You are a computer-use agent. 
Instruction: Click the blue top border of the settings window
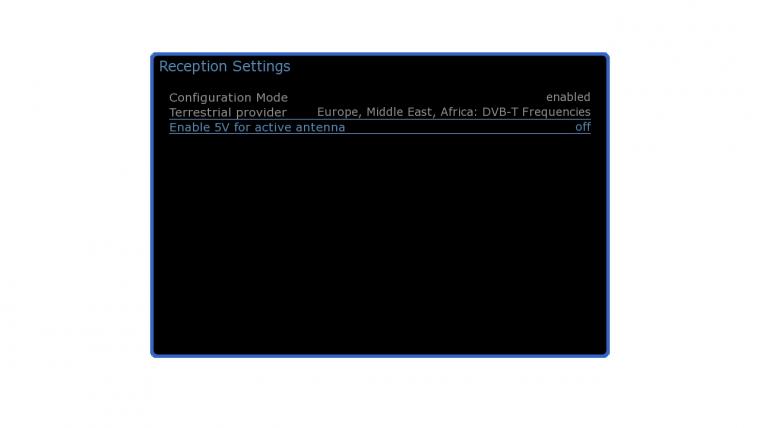tap(380, 54)
